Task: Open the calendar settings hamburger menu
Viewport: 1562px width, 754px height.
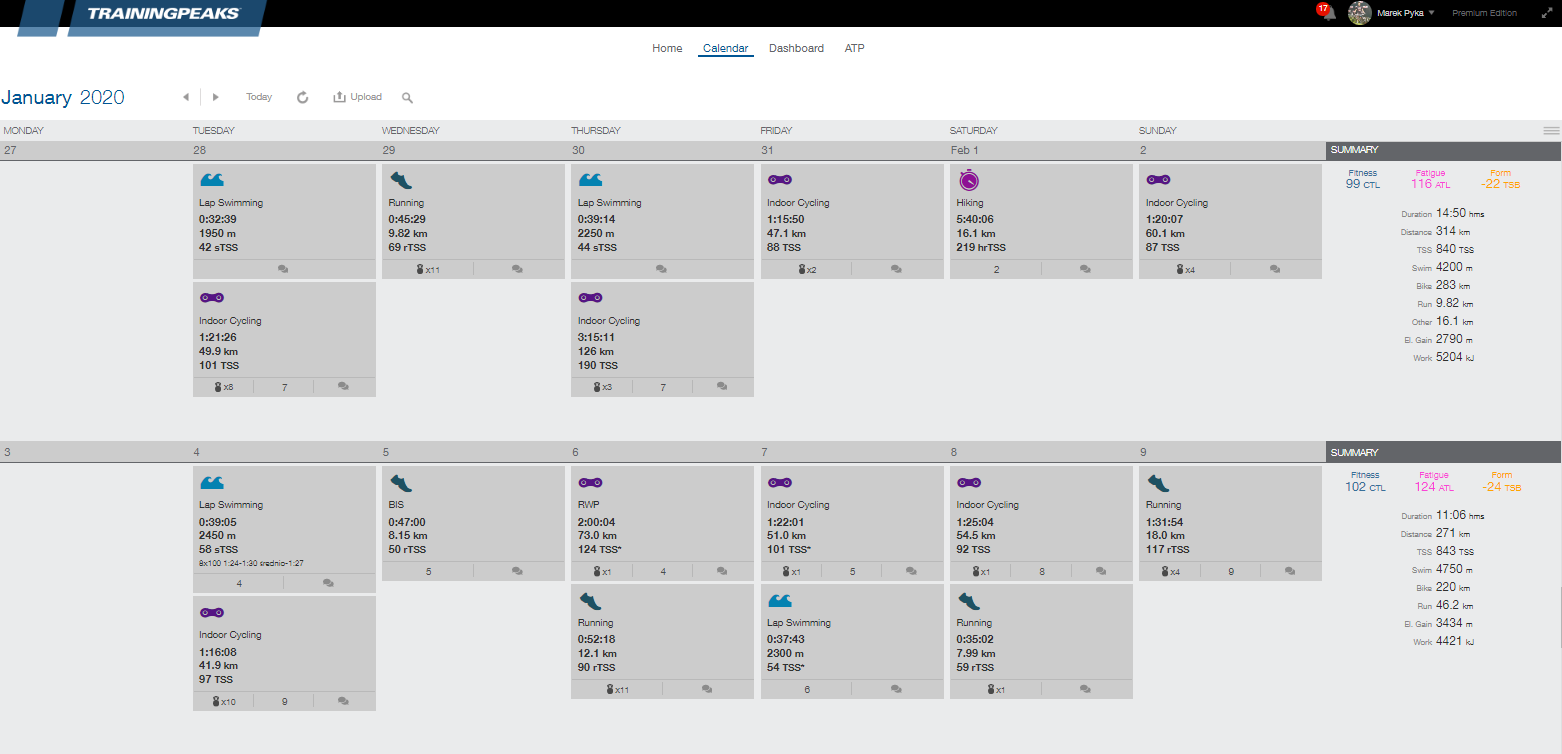Action: point(1551,130)
